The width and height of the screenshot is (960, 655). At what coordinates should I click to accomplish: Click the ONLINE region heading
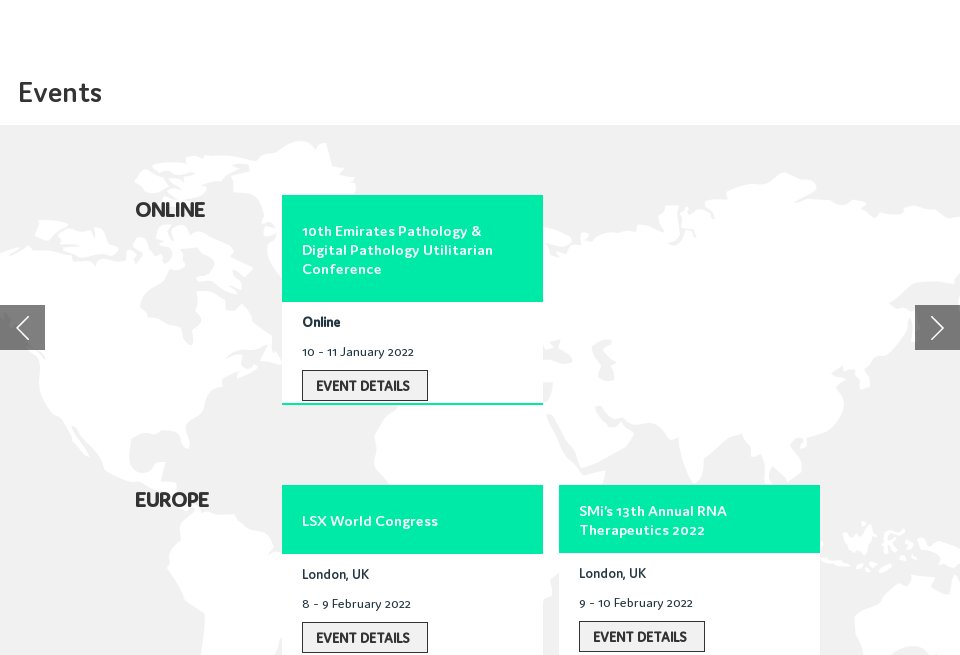point(170,210)
